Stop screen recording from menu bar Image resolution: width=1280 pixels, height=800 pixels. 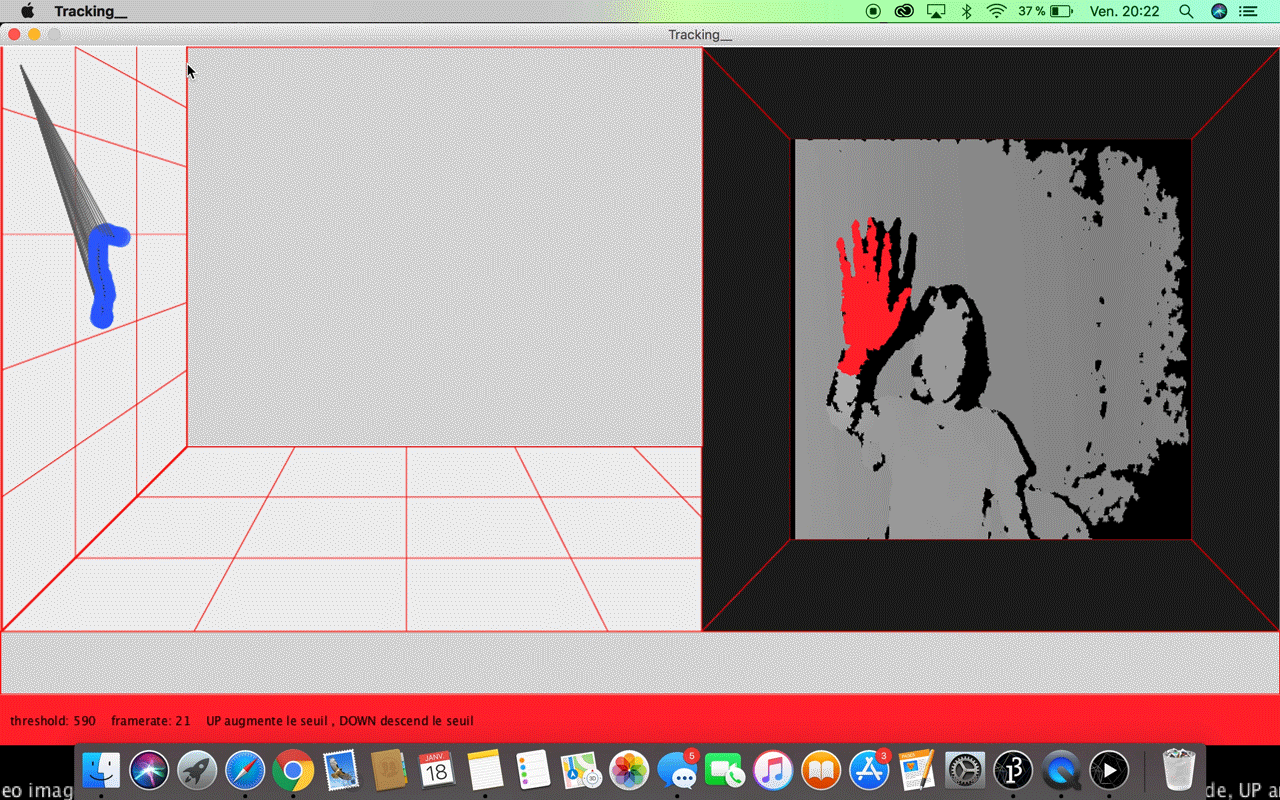point(873,11)
